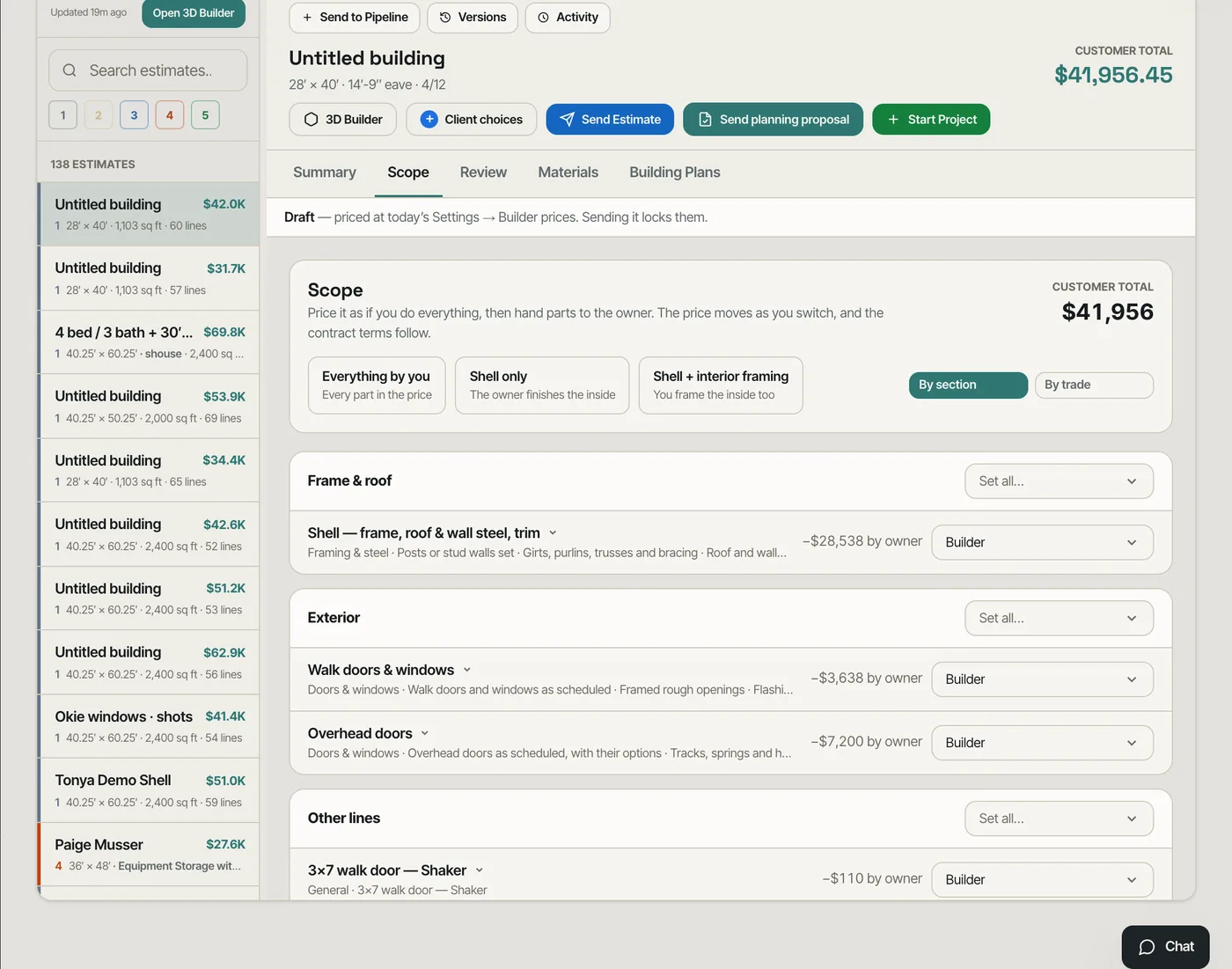The height and width of the screenshot is (969, 1232).
Task: Click the Untitled building title heading
Action: click(x=367, y=58)
